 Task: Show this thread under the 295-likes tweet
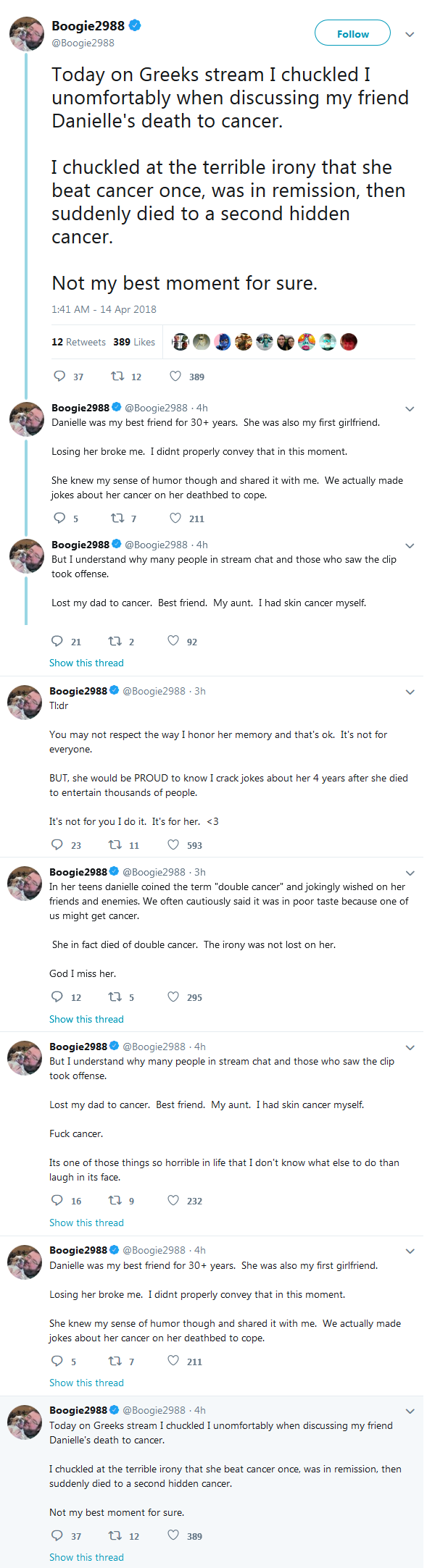click(86, 1019)
